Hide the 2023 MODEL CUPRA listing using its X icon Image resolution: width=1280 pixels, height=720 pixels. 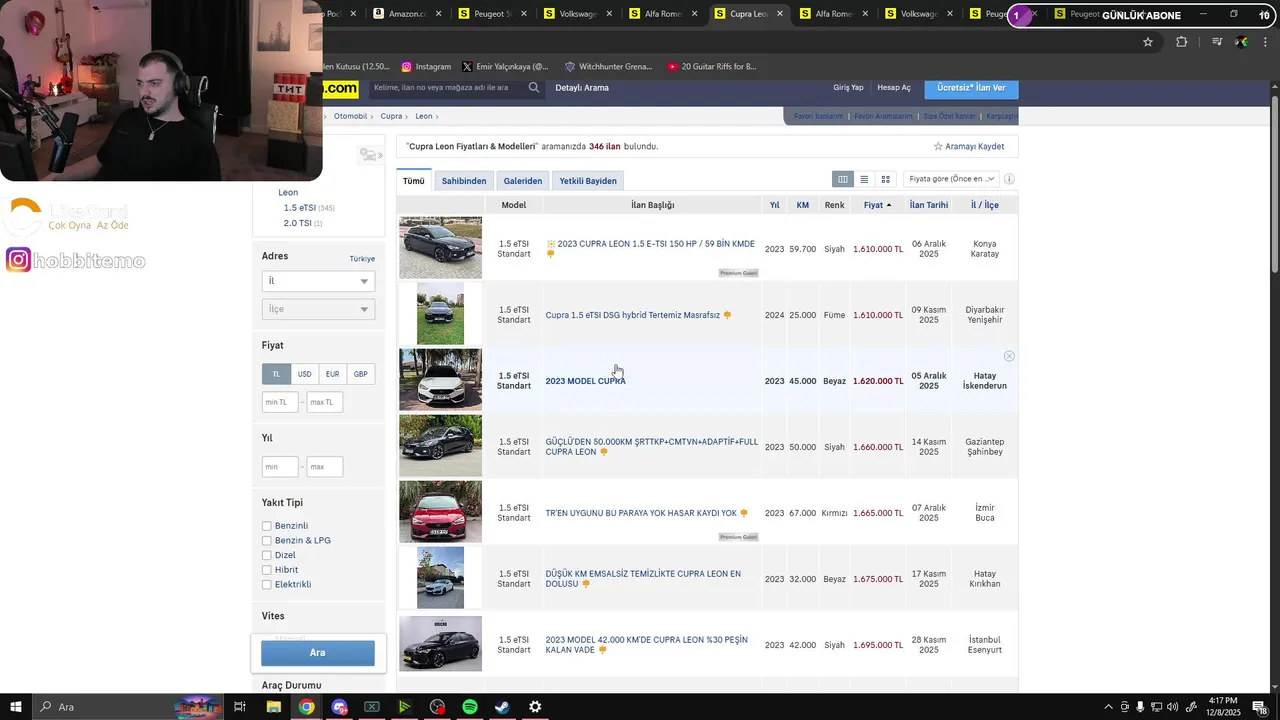coord(1009,356)
